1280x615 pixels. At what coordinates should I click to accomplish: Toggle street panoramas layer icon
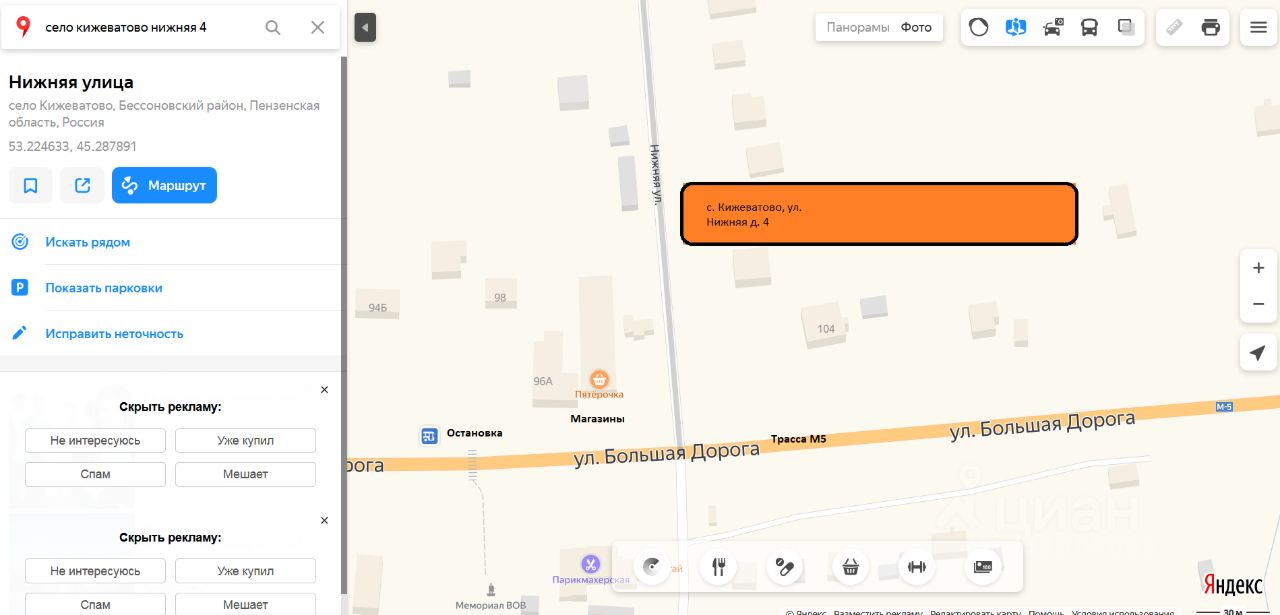[1016, 27]
